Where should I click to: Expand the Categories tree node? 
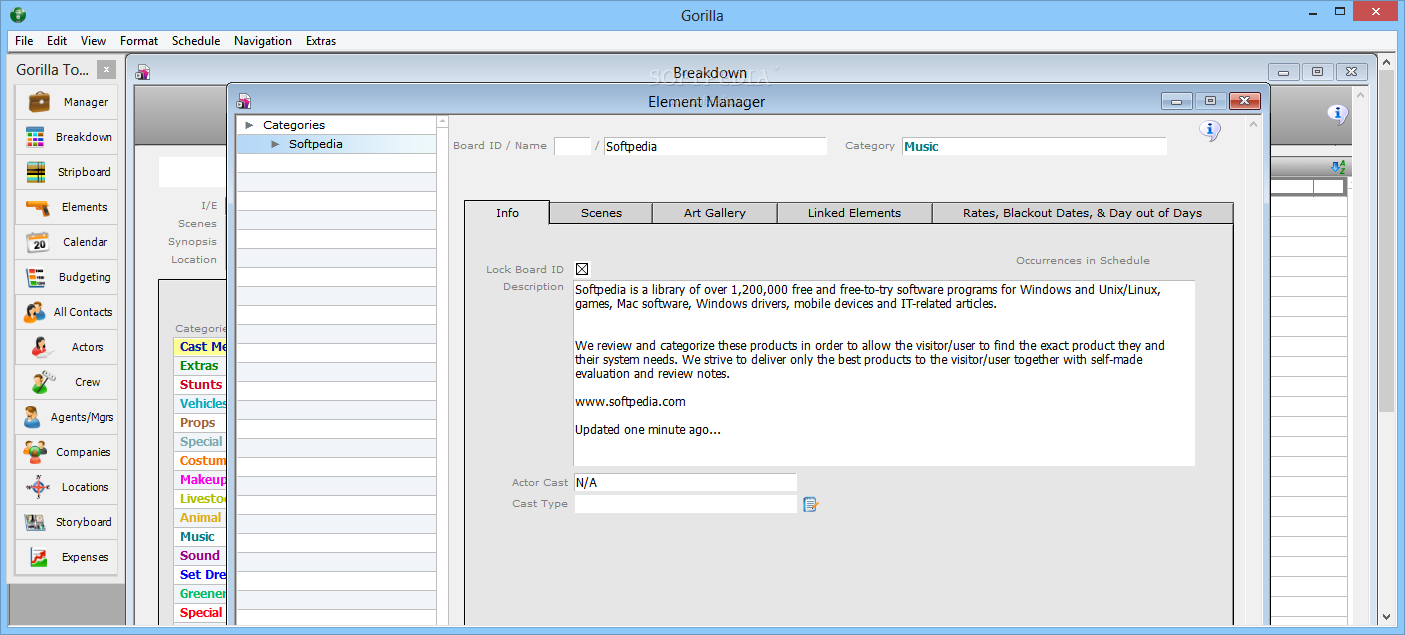tap(249, 125)
